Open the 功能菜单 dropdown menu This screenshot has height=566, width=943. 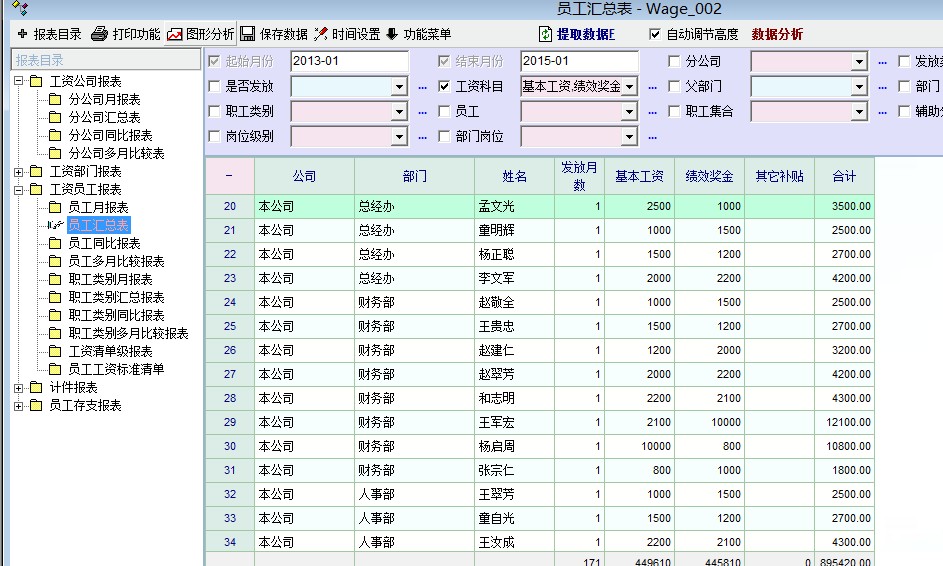pos(392,34)
